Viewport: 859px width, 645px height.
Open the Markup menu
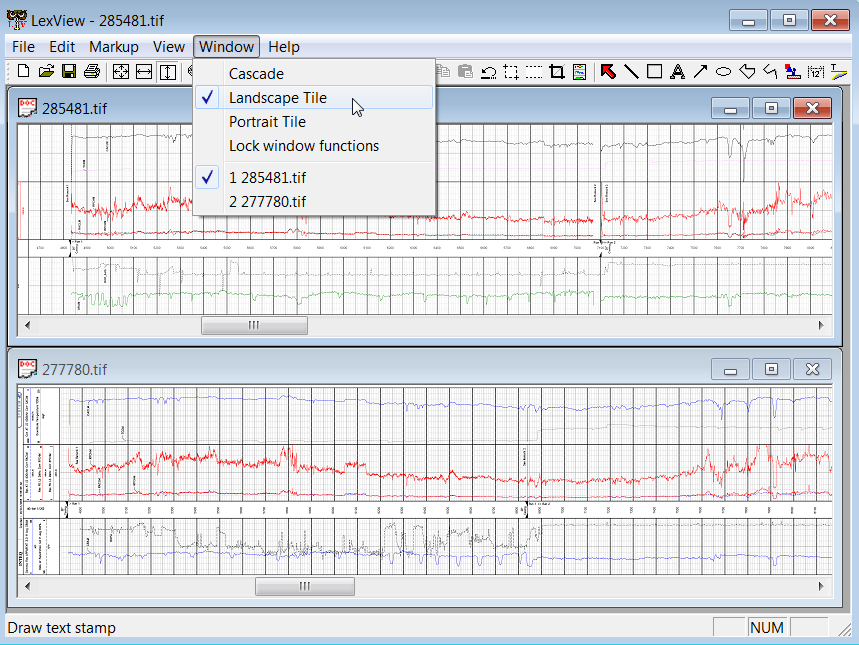(114, 47)
